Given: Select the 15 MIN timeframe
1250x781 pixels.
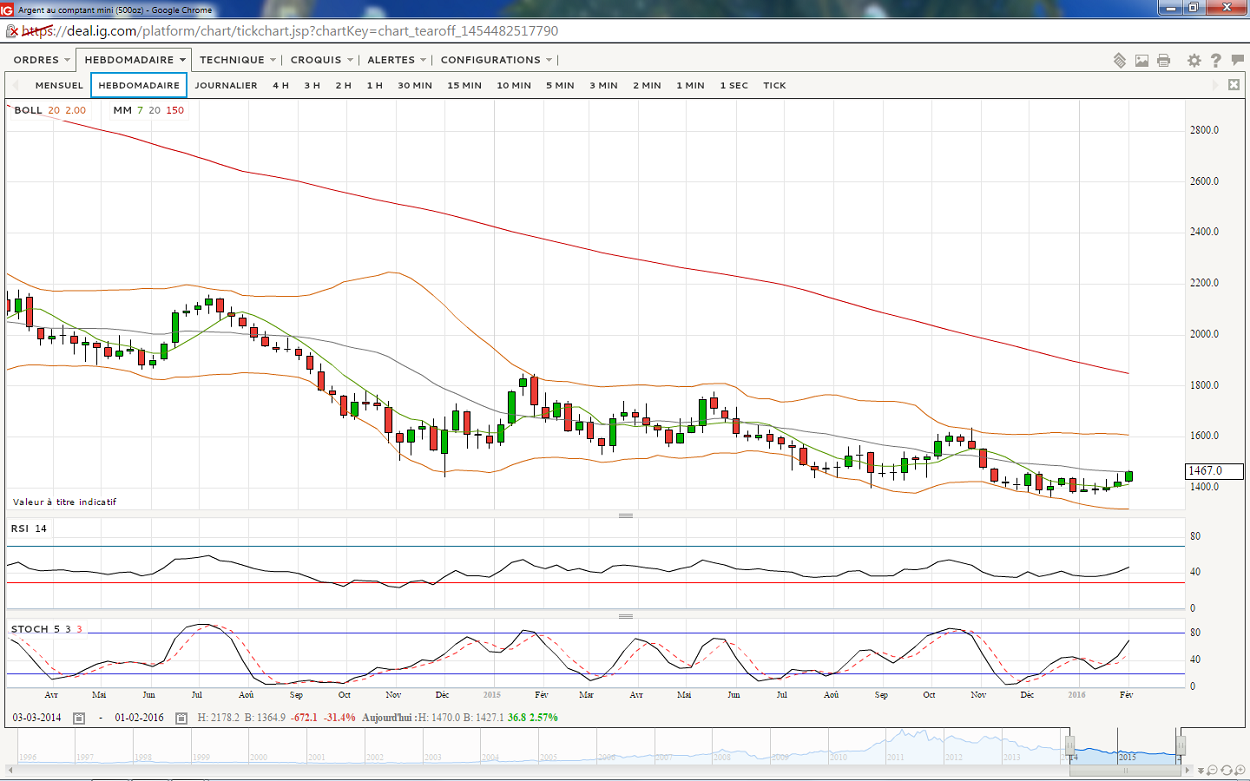Looking at the screenshot, I should (465, 86).
